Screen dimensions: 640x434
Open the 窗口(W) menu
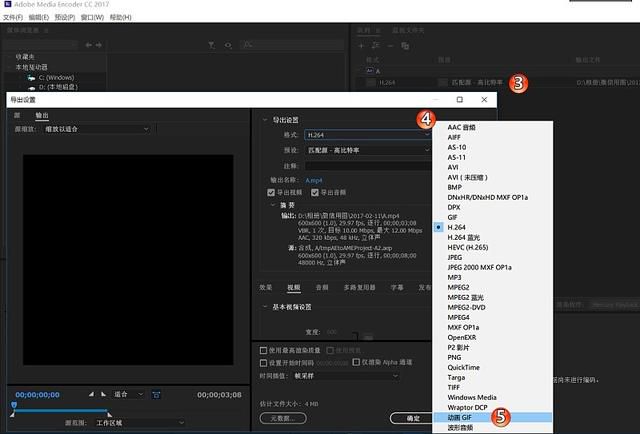pyautogui.click(x=92, y=17)
